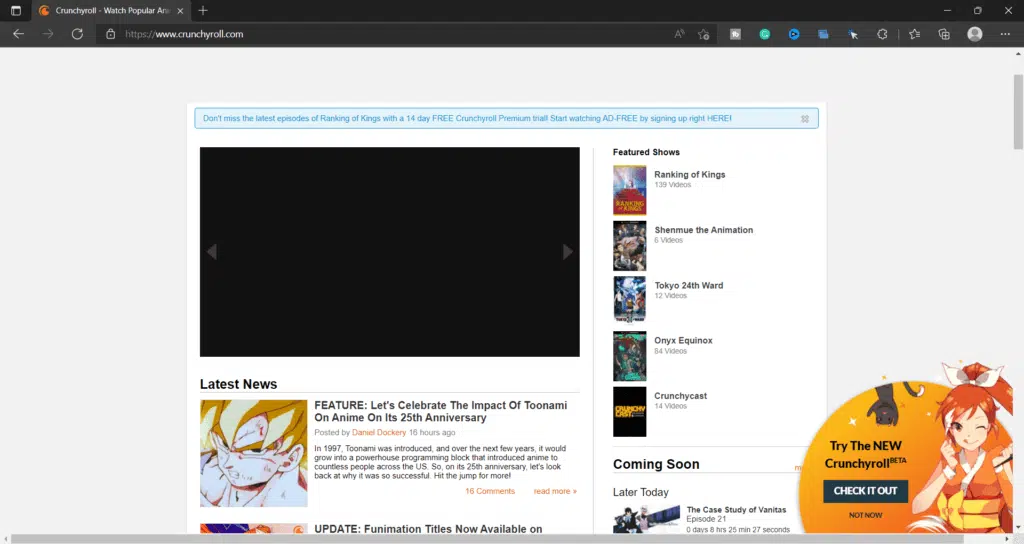Open the tab actions menu icon
This screenshot has height=544, width=1024.
[16, 10]
